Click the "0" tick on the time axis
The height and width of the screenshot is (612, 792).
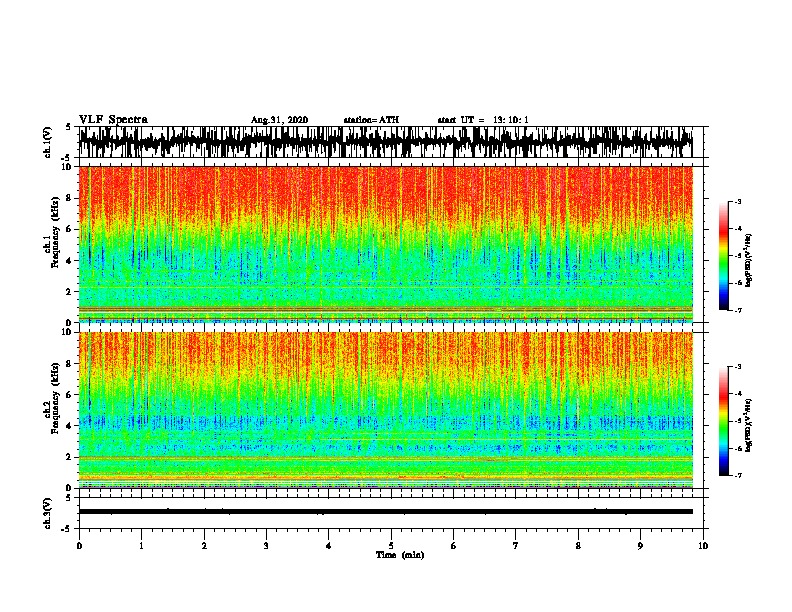click(x=79, y=546)
